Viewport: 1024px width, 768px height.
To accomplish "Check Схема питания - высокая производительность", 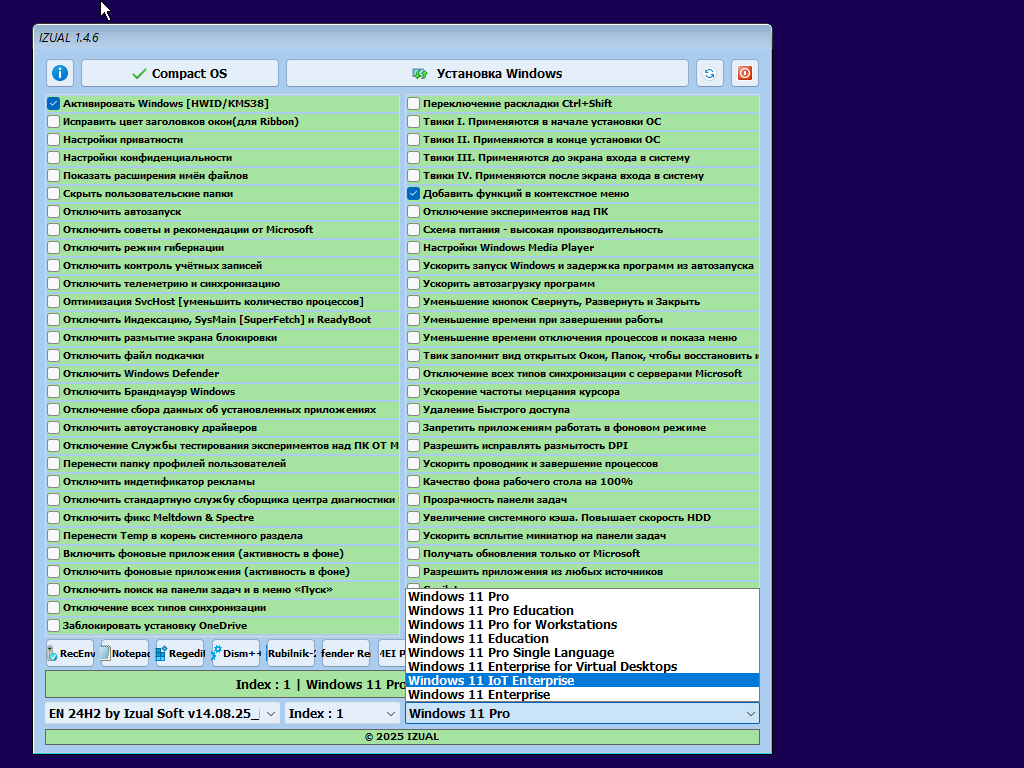I will point(413,229).
